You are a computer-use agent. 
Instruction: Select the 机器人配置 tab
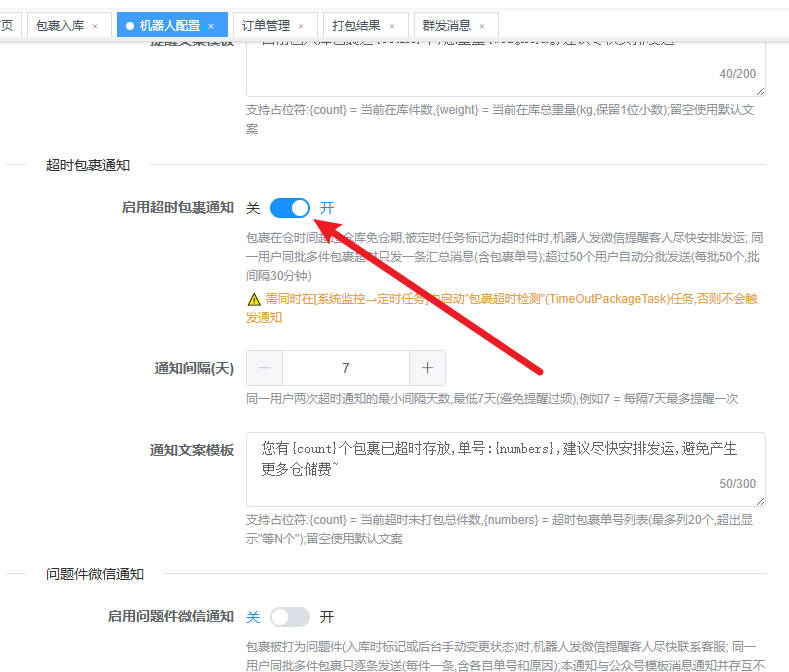170,25
